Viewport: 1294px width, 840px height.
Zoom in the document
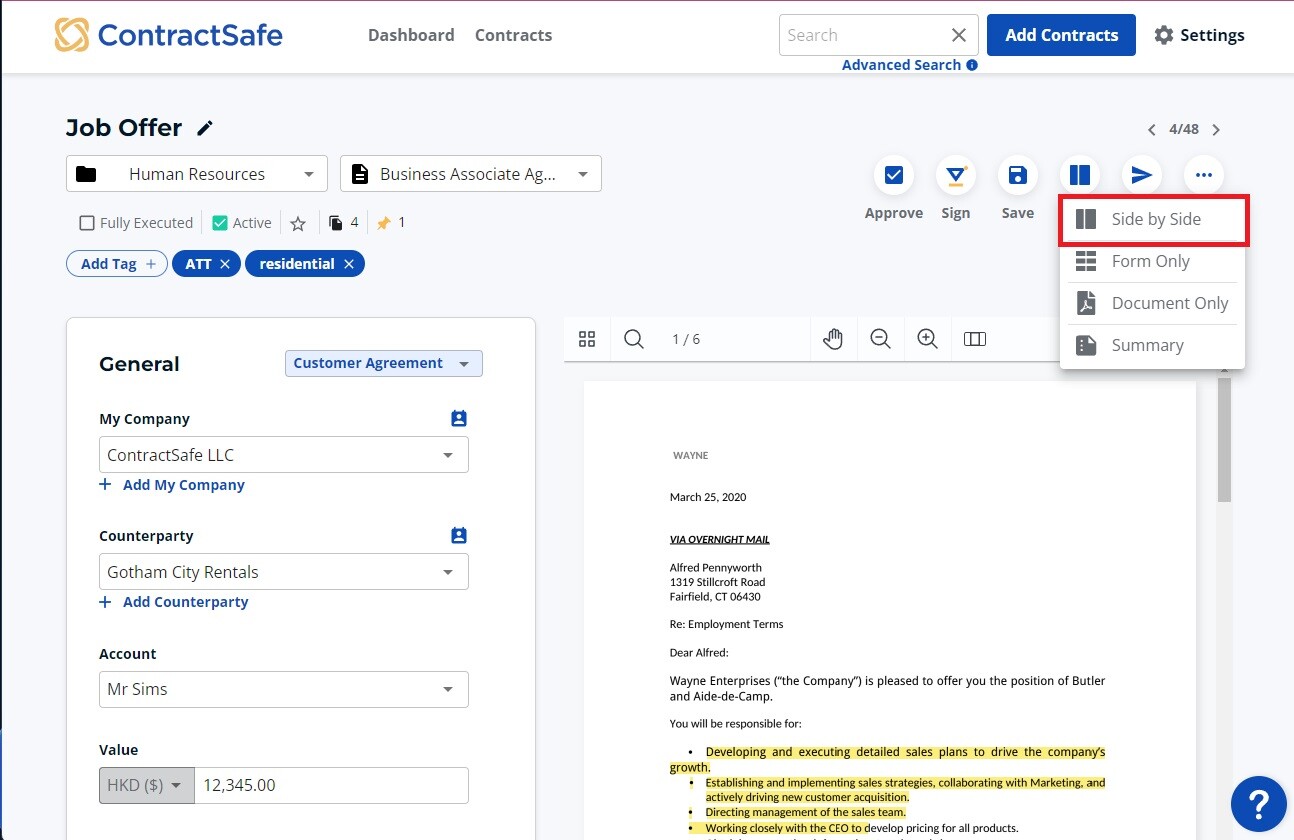[x=927, y=339]
